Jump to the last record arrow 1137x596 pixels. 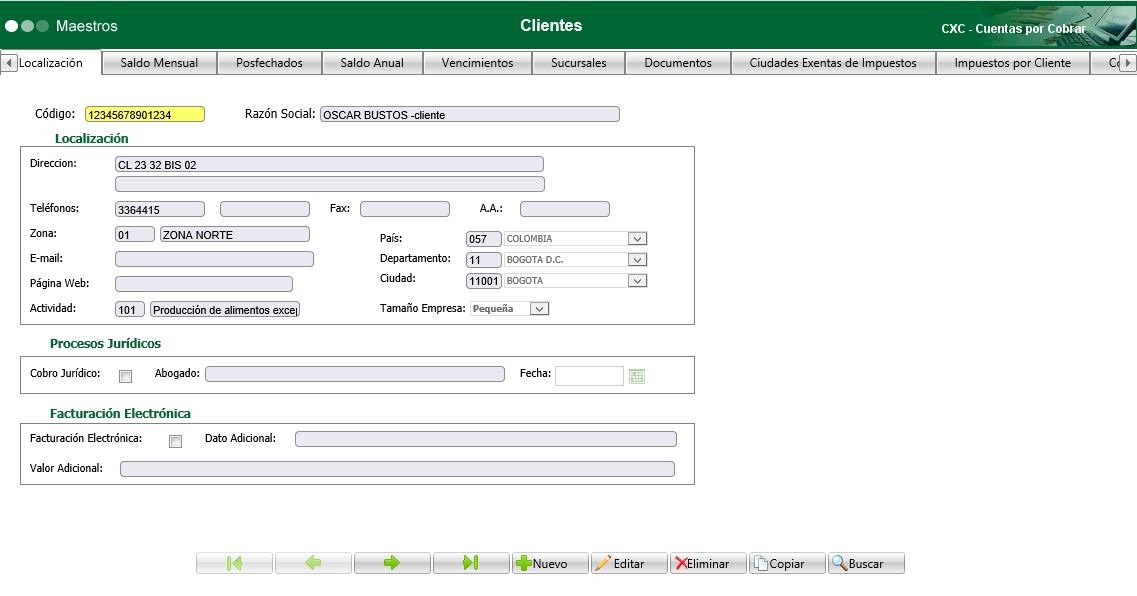pos(470,564)
